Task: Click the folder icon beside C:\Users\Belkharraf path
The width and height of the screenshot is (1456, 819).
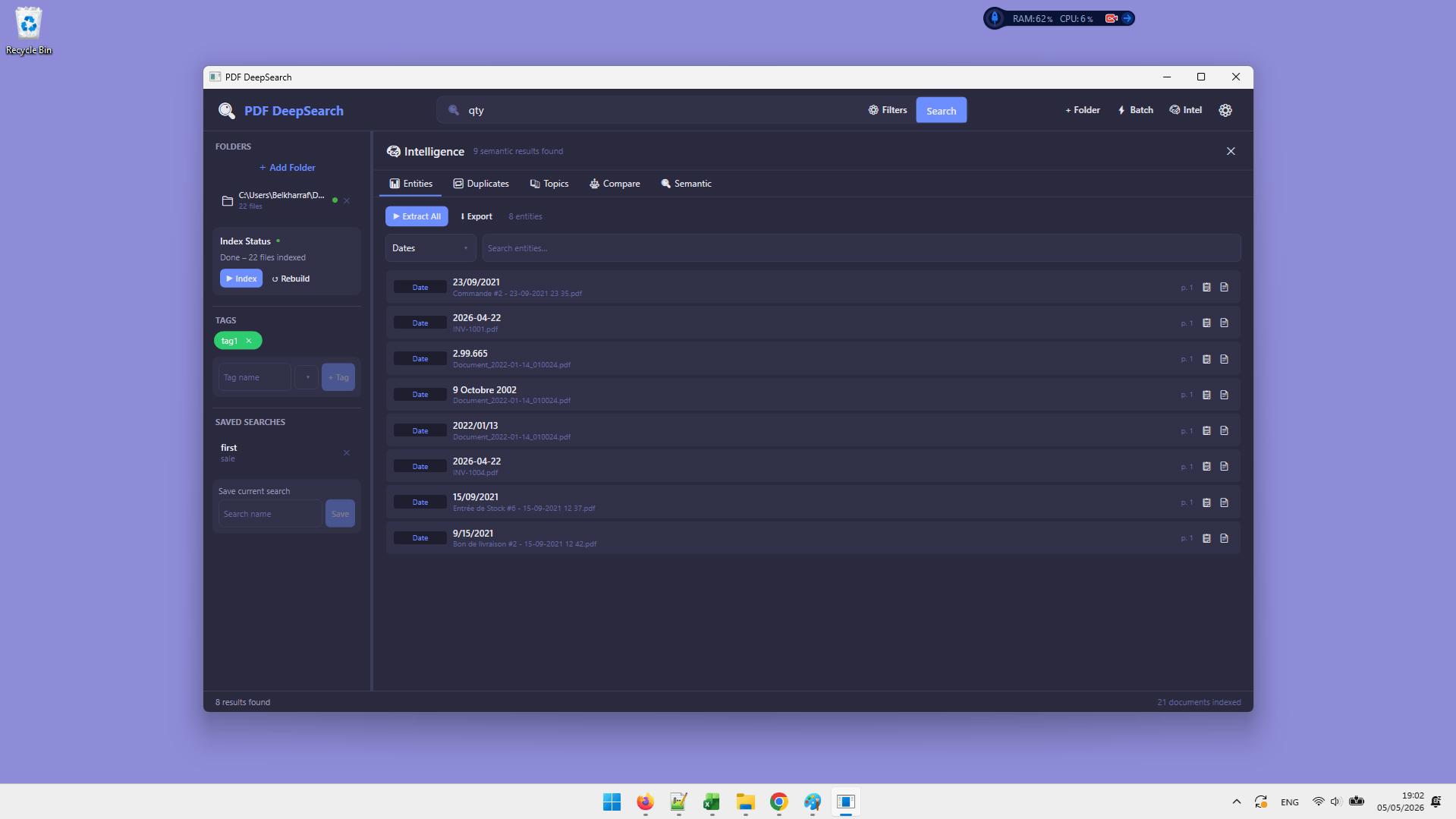Action: [x=227, y=200]
